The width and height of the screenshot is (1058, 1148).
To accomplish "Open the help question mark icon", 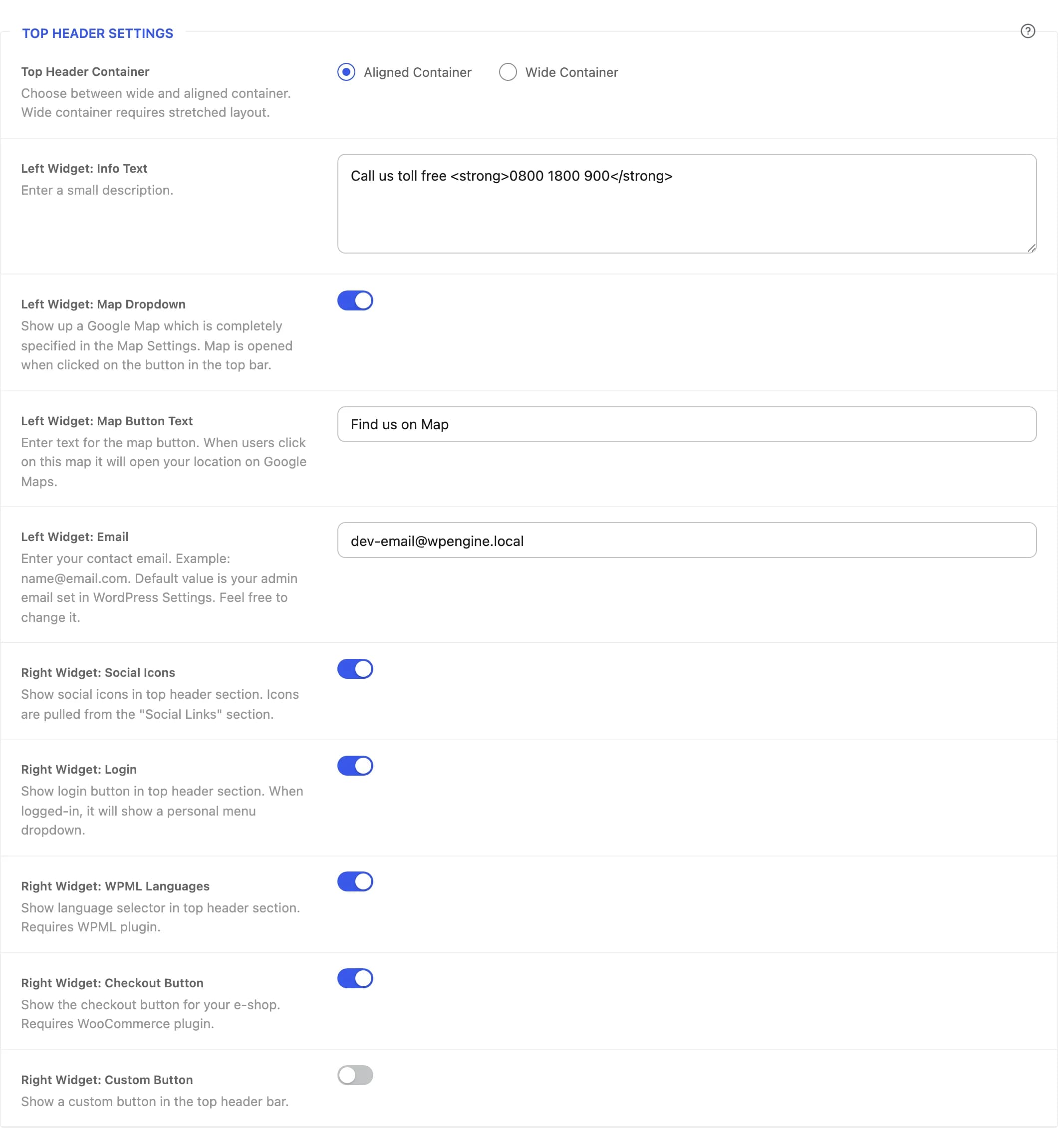I will tap(1028, 31).
